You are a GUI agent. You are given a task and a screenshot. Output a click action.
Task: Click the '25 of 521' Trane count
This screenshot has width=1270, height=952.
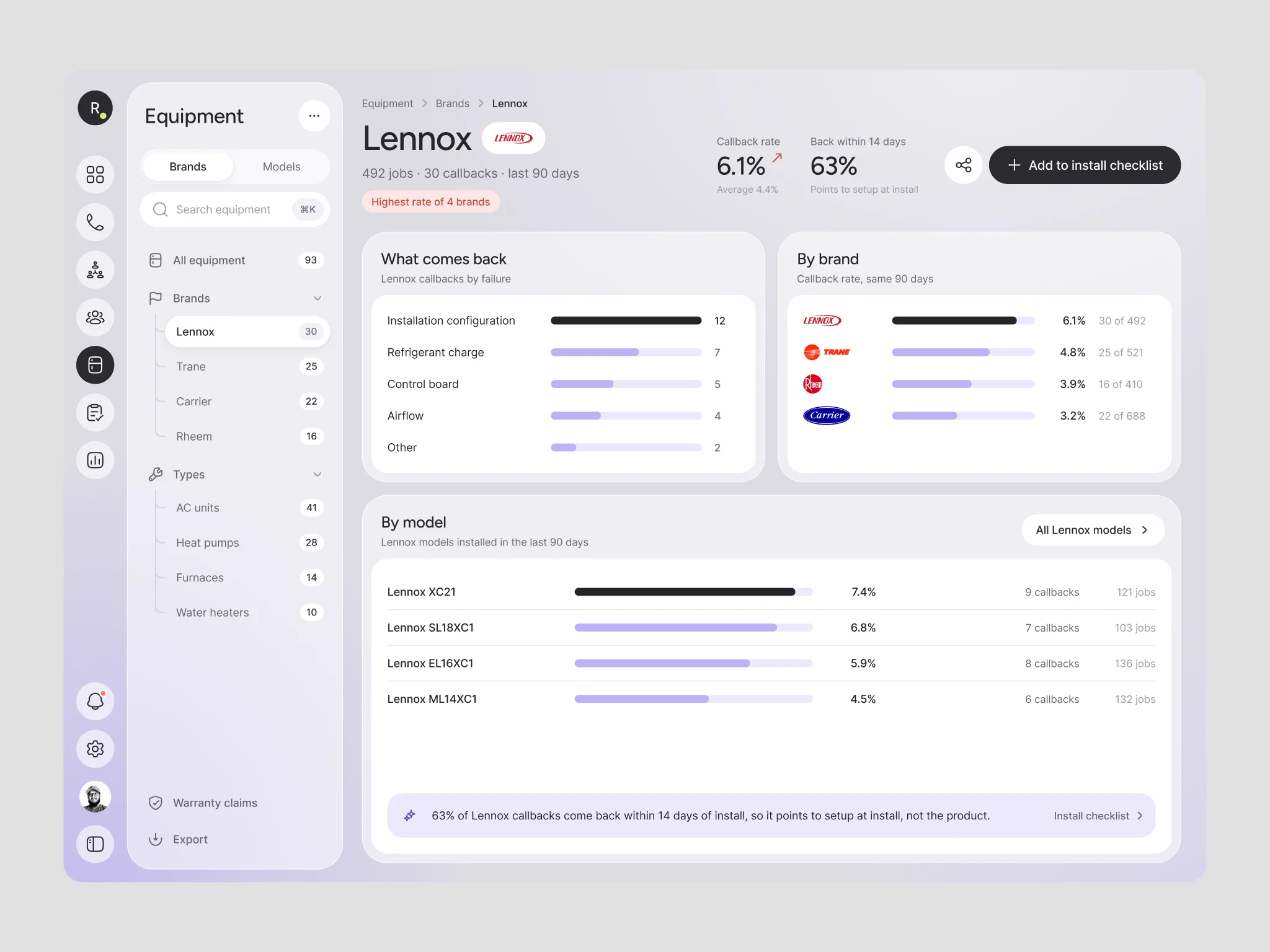pyautogui.click(x=1121, y=352)
